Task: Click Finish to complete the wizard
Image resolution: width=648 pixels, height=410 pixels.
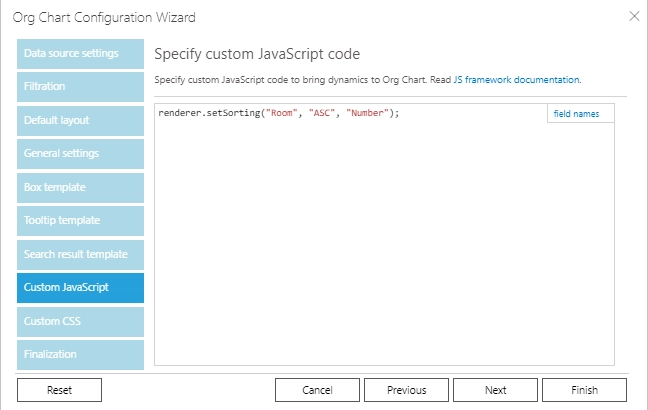Action: (584, 390)
